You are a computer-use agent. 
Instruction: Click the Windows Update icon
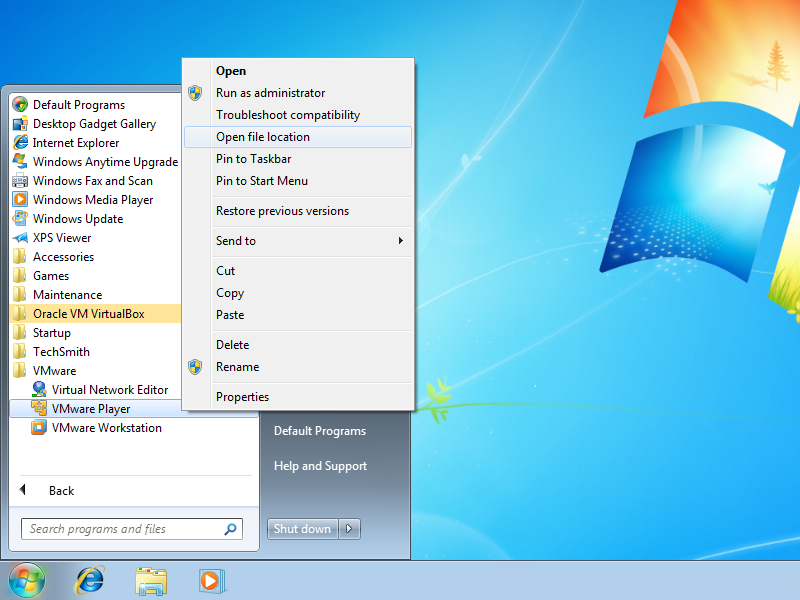19,219
